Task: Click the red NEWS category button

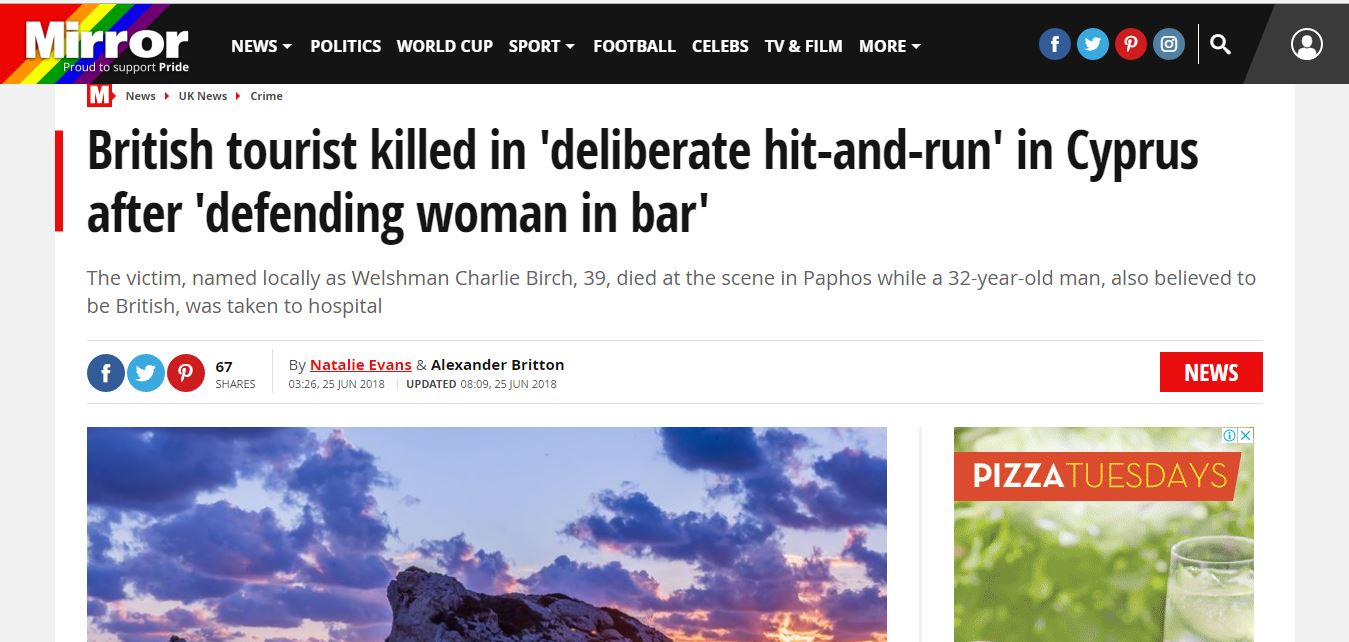Action: click(1211, 372)
